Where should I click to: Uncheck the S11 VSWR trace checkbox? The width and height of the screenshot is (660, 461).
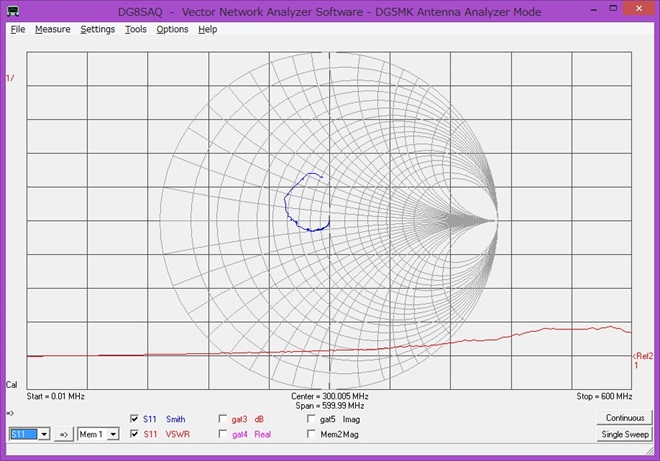tap(134, 434)
